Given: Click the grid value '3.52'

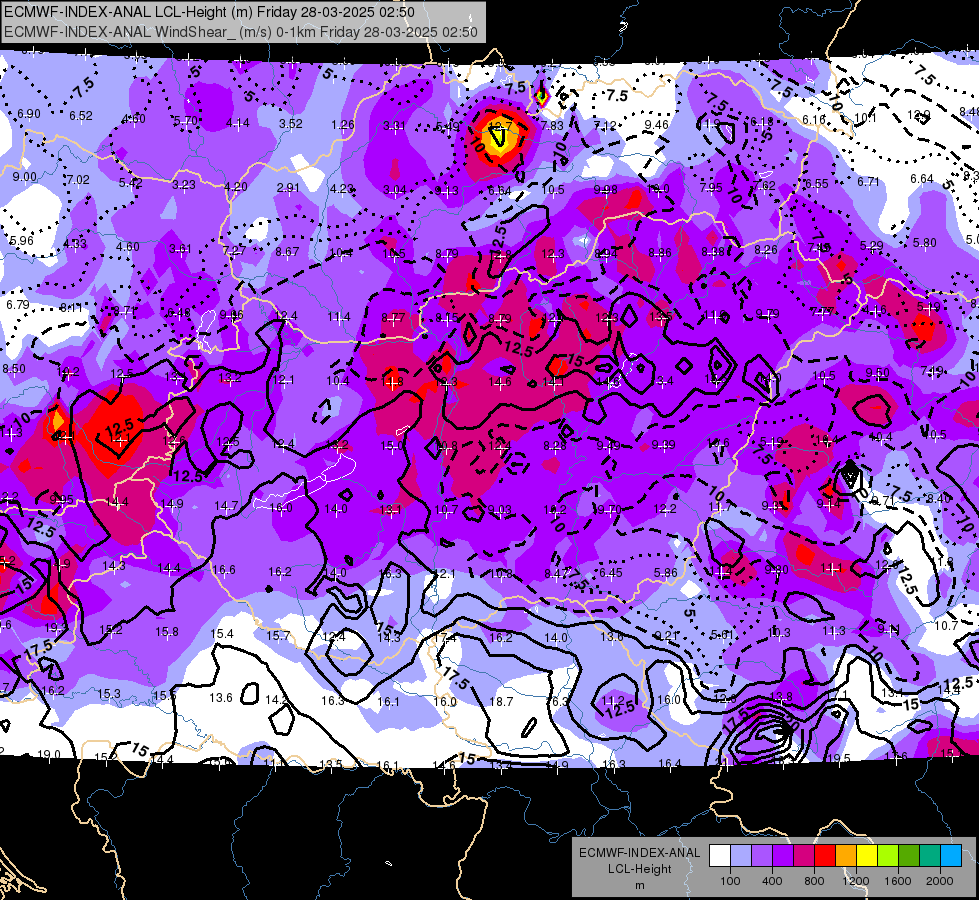Looking at the screenshot, I should [291, 124].
